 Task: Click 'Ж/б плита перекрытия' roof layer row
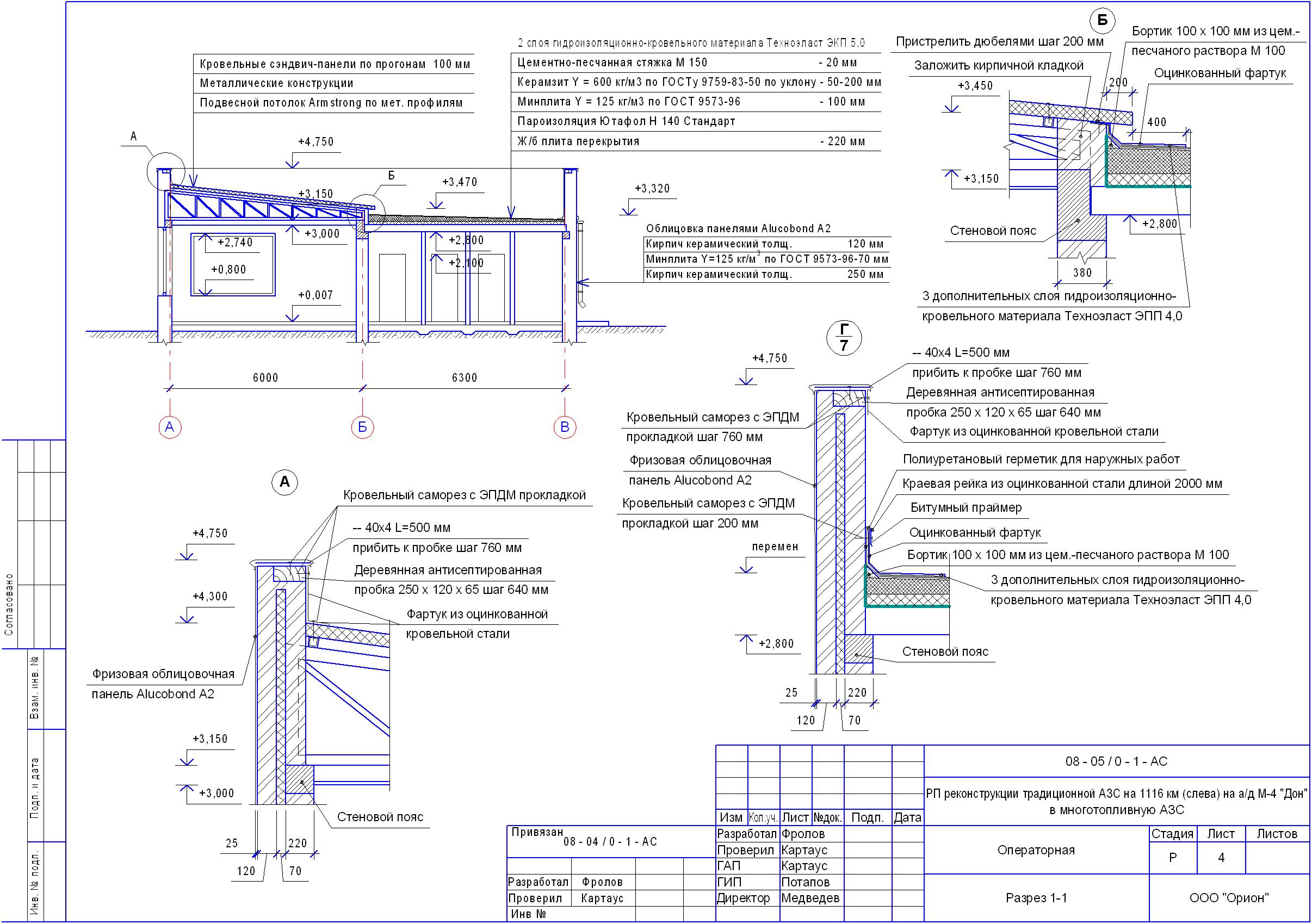coord(578,141)
